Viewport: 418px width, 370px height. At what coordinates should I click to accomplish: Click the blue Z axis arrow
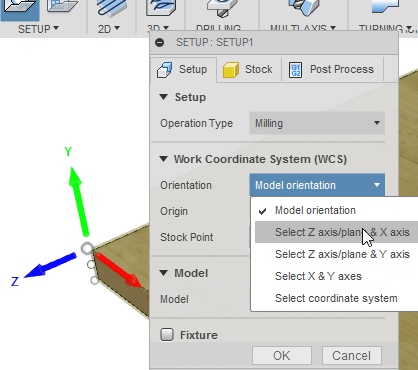click(50, 265)
